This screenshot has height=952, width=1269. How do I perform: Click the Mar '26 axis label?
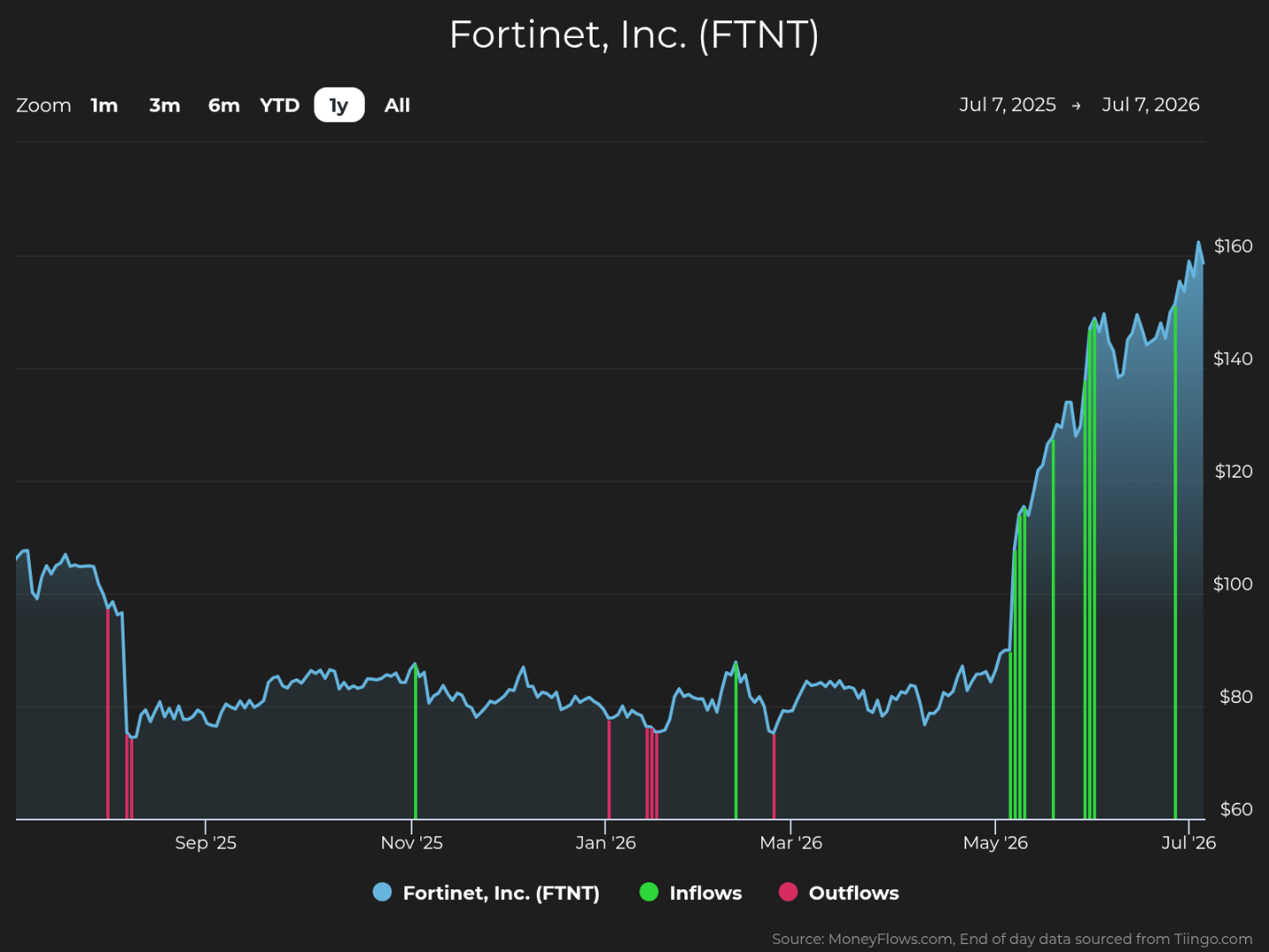(791, 842)
